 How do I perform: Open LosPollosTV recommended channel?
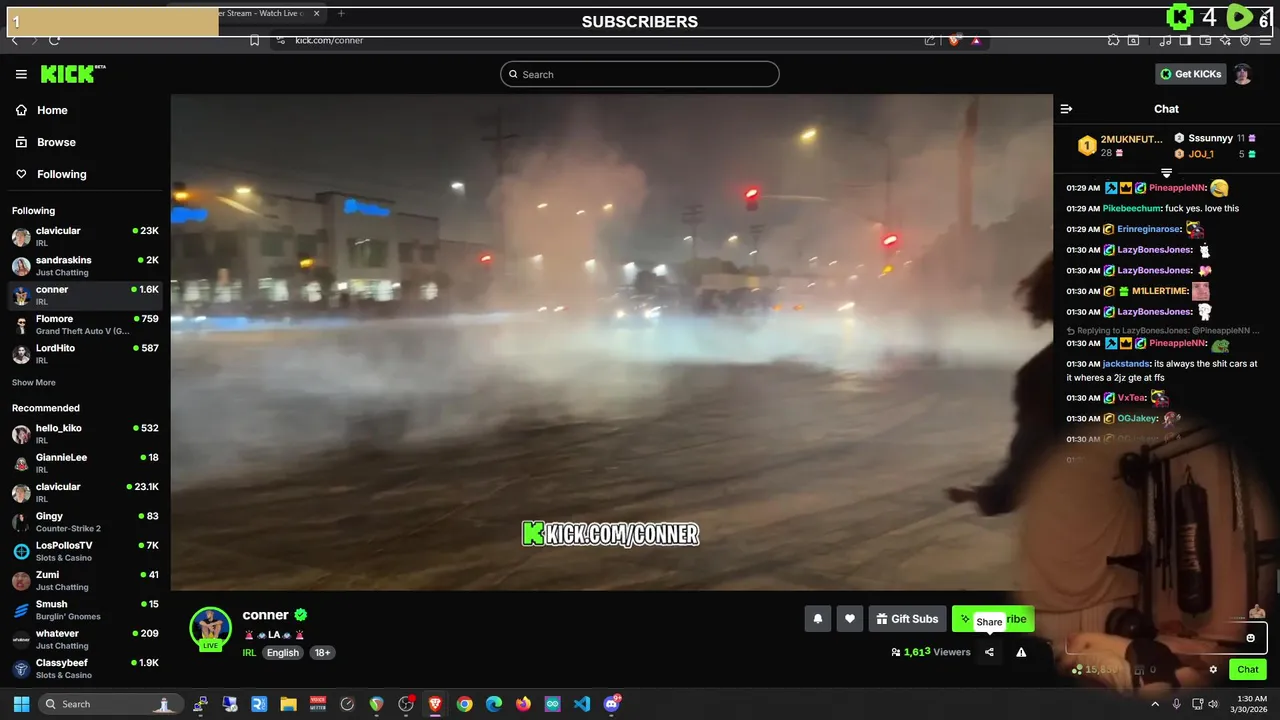85,551
